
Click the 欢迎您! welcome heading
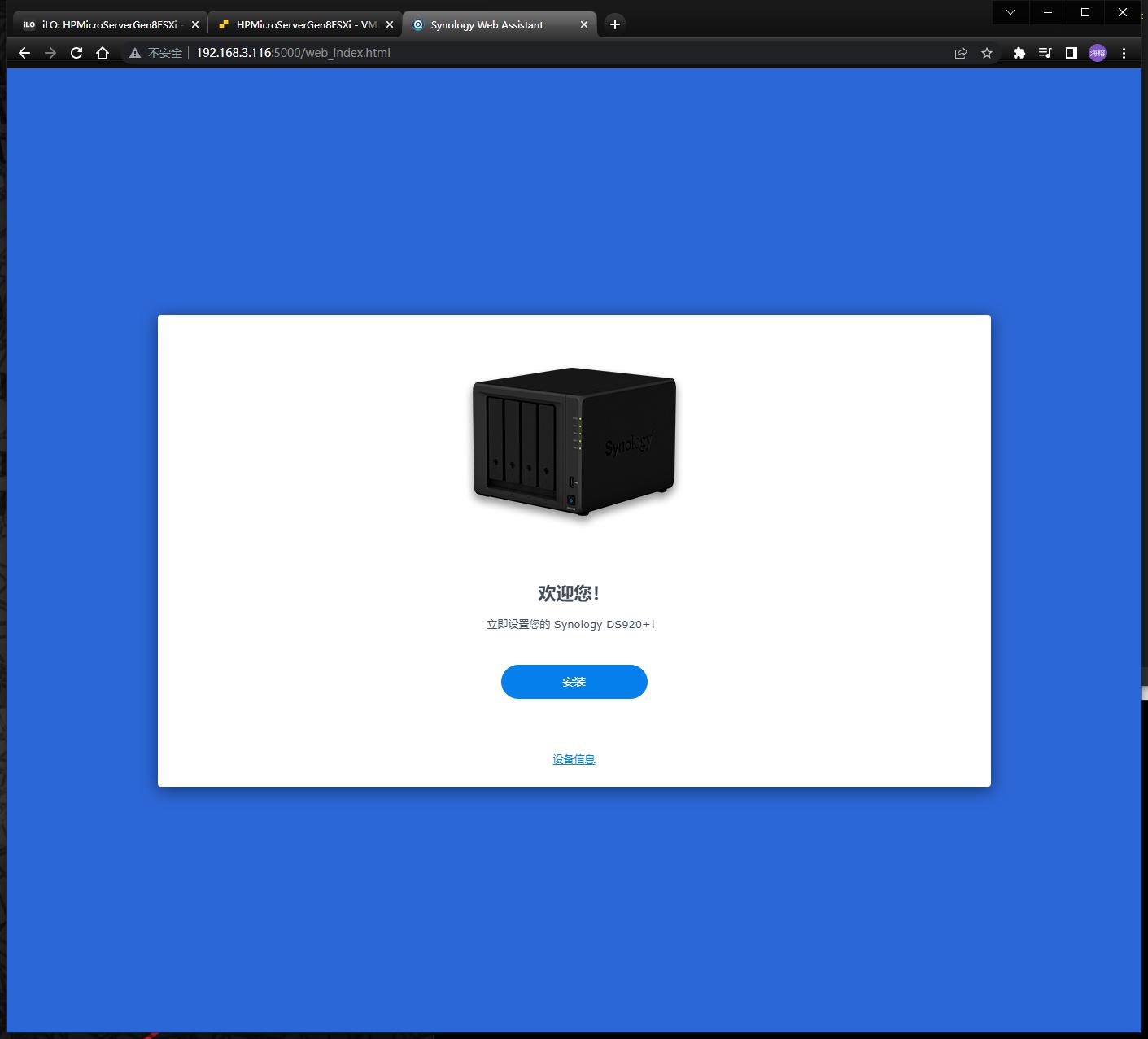pyautogui.click(x=569, y=593)
